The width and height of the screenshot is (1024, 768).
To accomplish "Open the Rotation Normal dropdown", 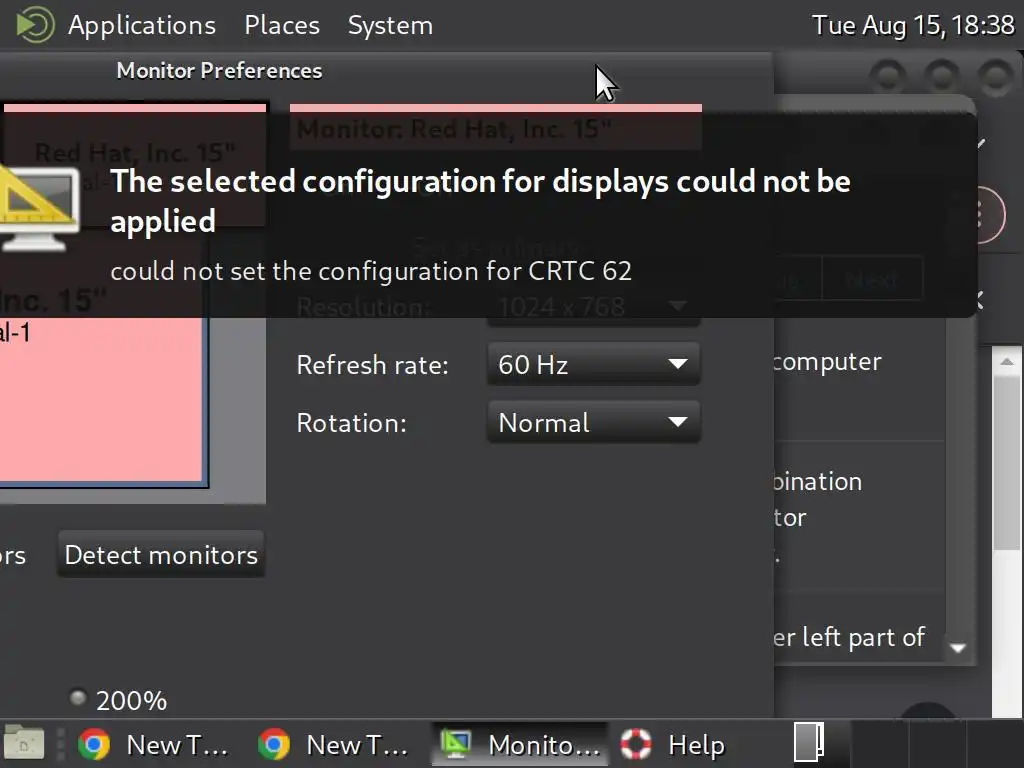I will coord(594,423).
